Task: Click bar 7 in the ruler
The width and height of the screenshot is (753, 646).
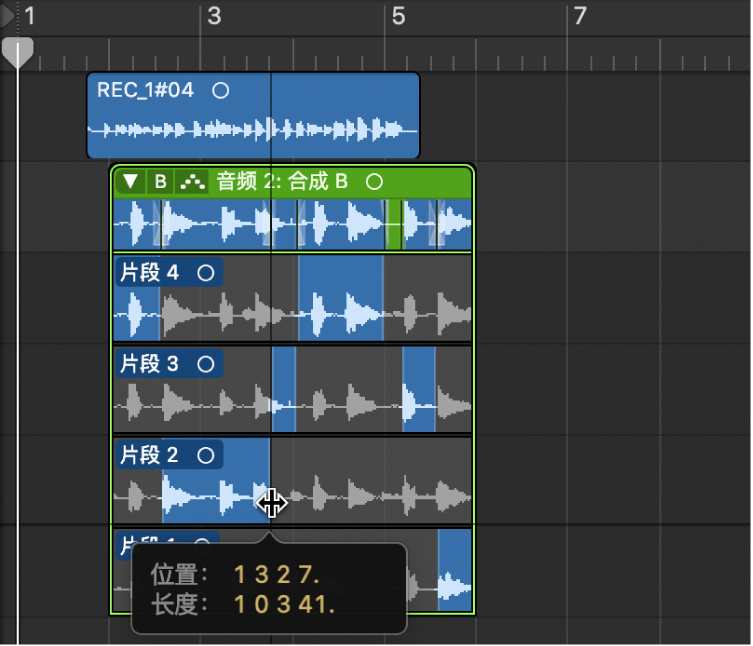Action: click(580, 16)
